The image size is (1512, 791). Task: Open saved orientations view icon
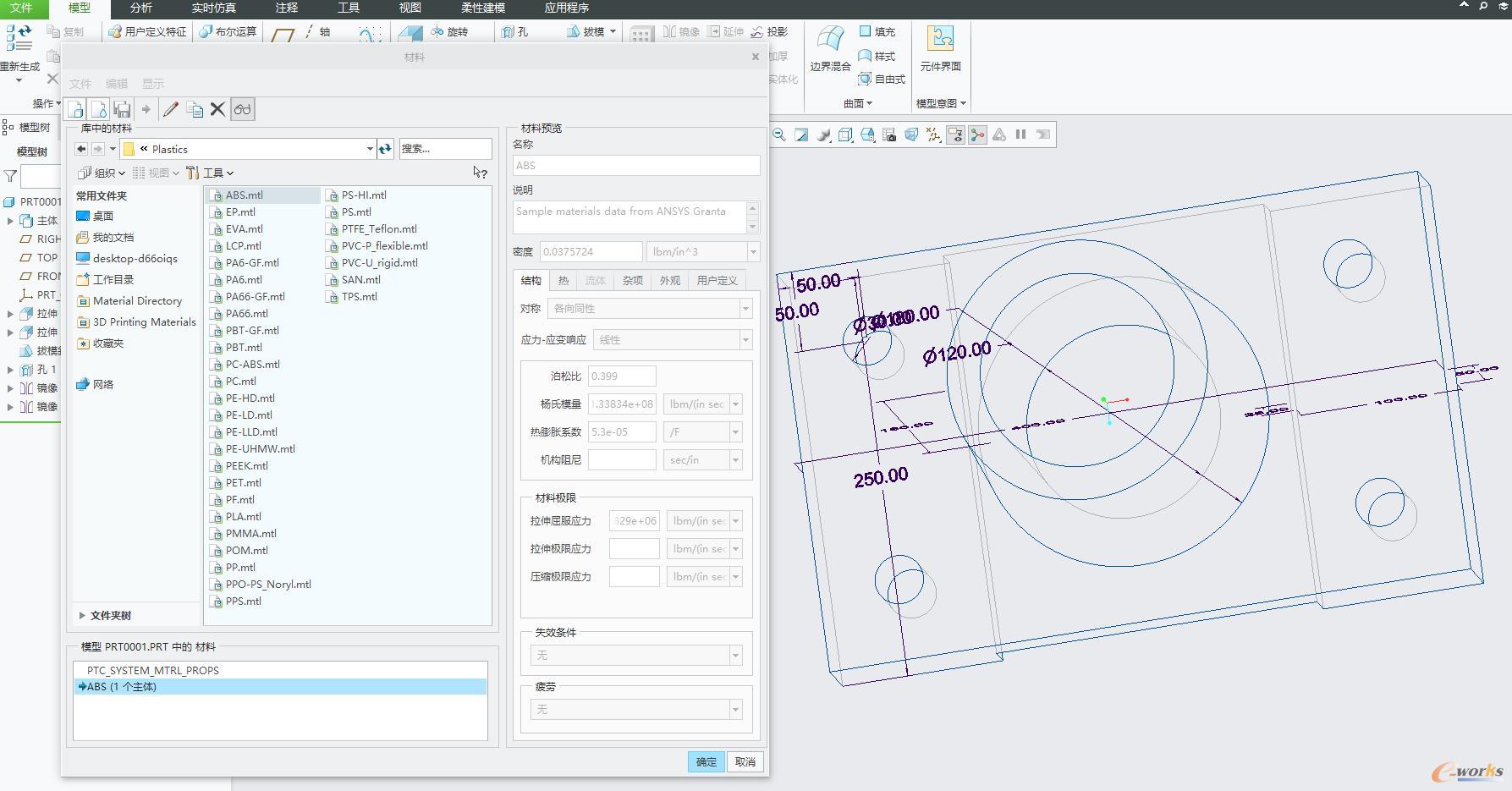[867, 135]
